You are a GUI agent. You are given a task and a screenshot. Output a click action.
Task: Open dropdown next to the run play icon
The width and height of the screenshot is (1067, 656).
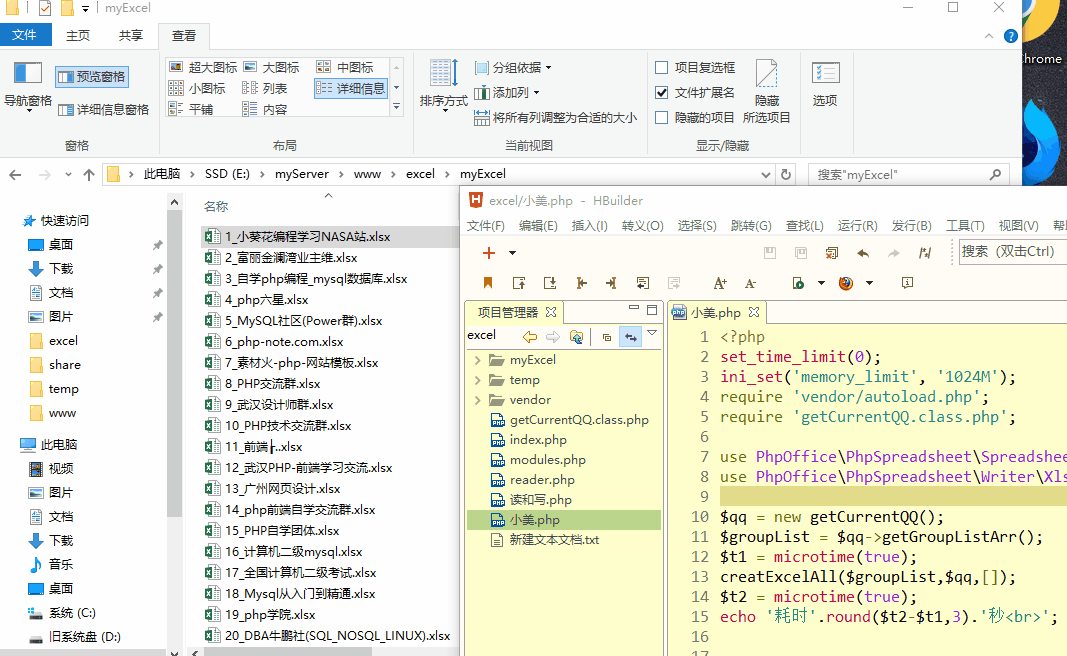click(821, 283)
